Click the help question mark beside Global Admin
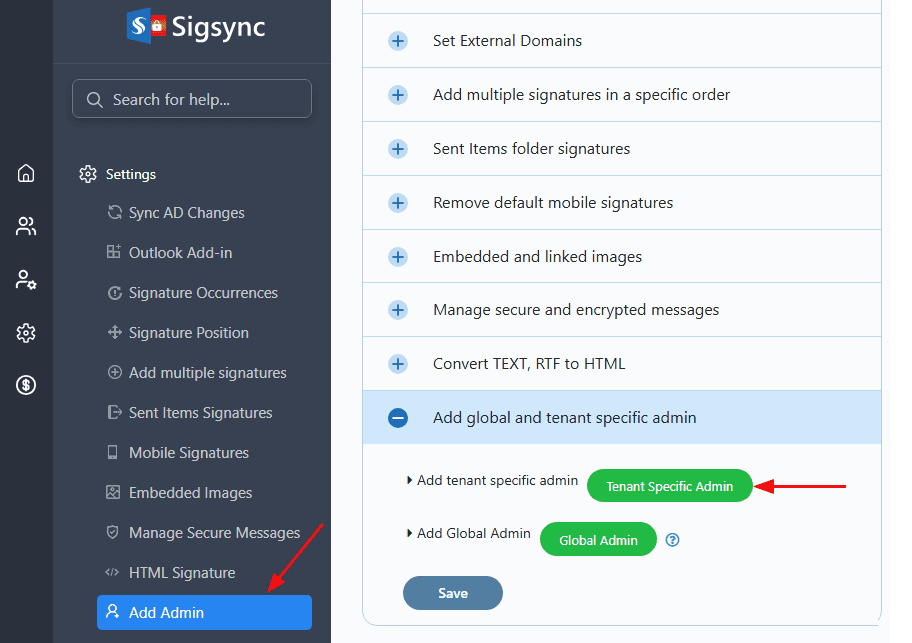This screenshot has height=643, width=912. 673,540
